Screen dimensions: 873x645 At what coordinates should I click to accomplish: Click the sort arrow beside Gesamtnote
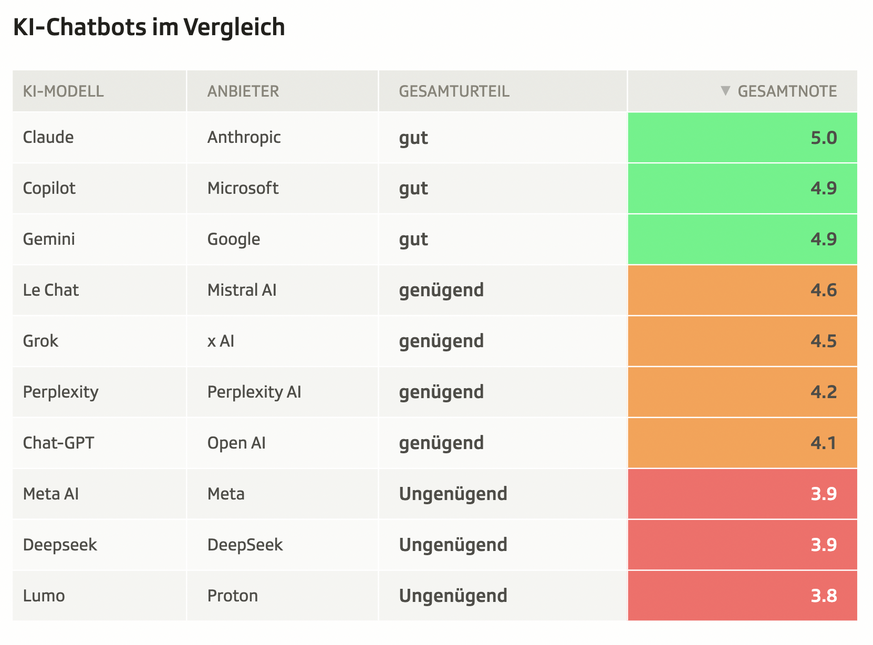726,91
